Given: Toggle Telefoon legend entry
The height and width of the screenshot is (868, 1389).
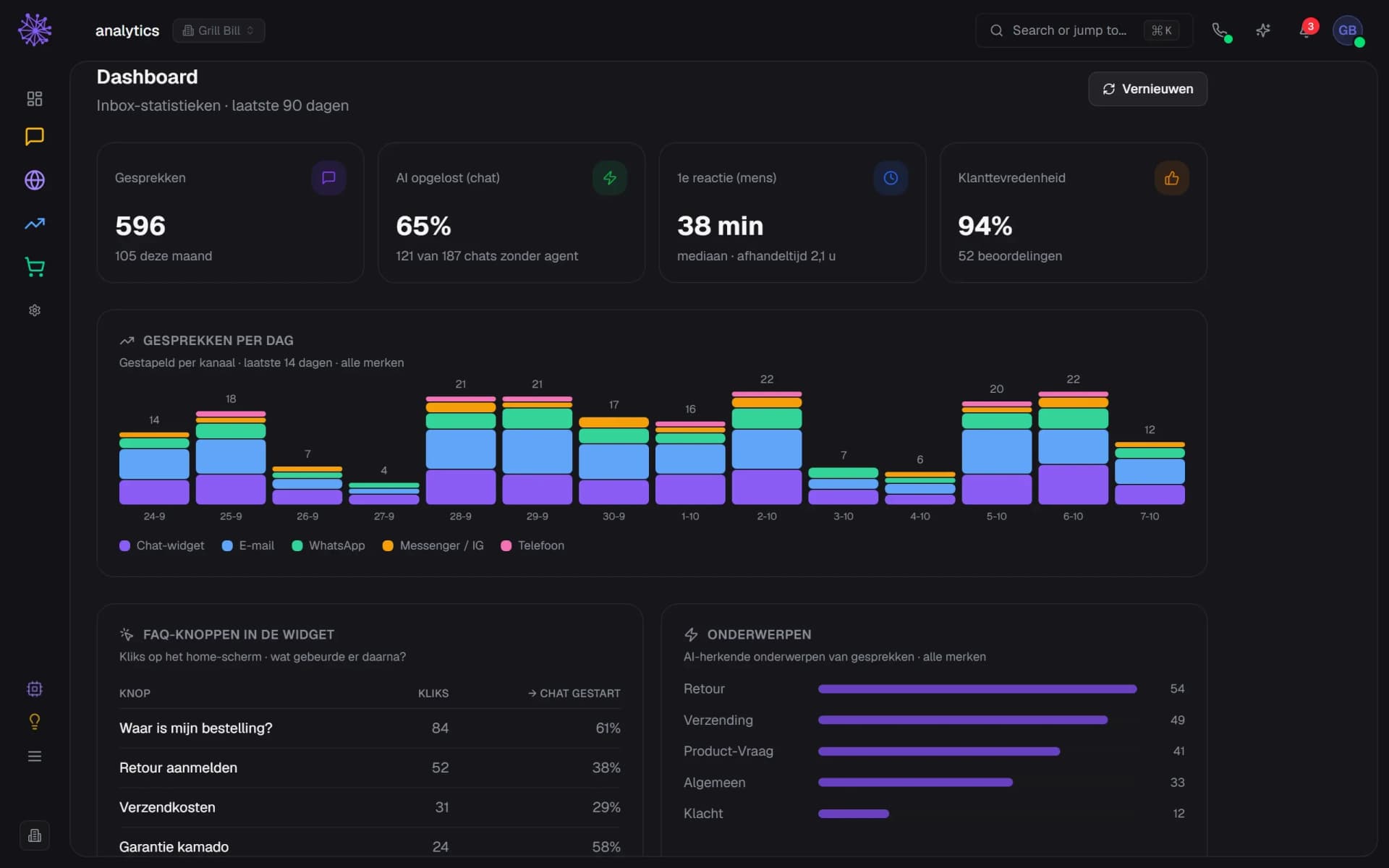Looking at the screenshot, I should 532,545.
